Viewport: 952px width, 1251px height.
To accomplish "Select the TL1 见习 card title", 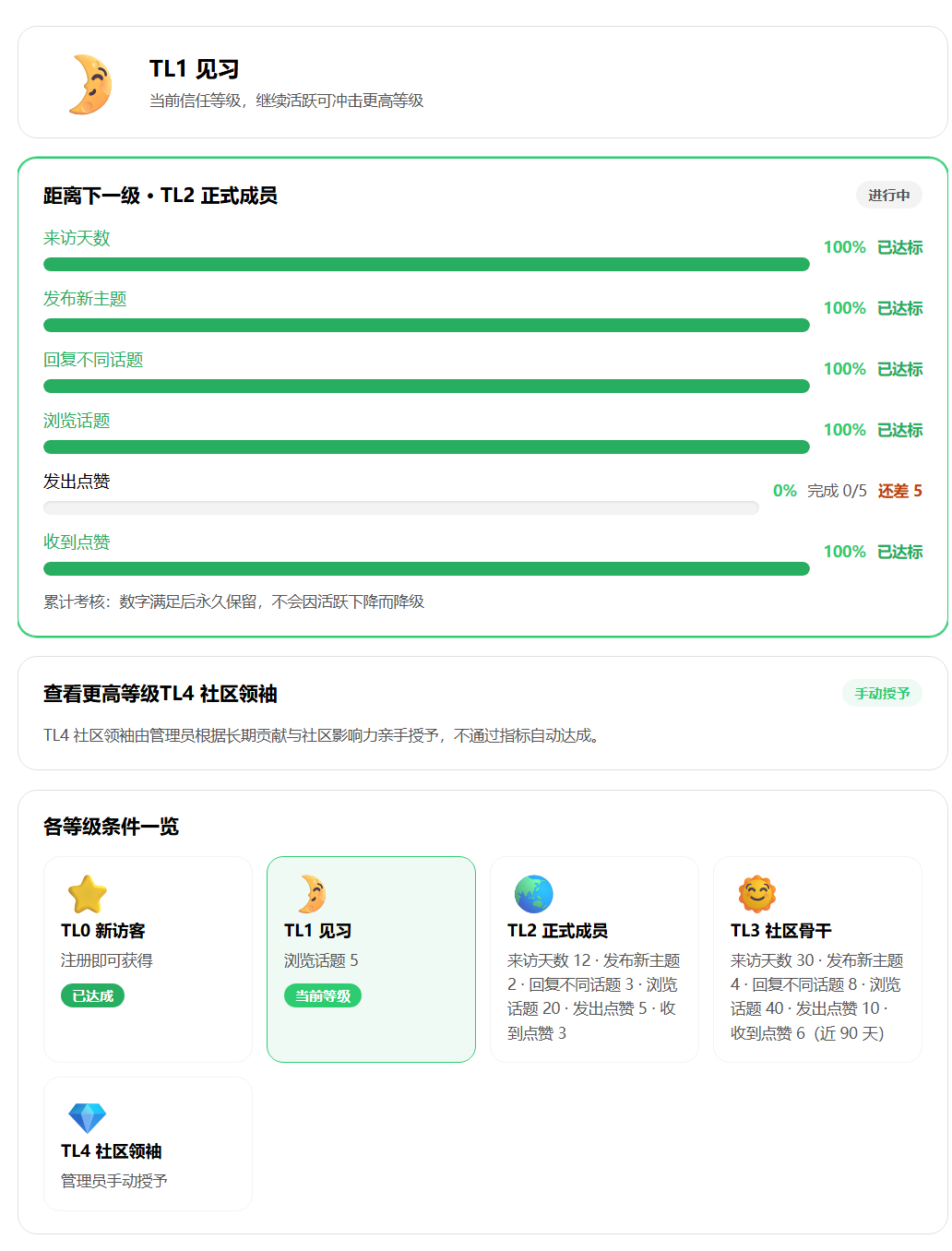I will 318,931.
